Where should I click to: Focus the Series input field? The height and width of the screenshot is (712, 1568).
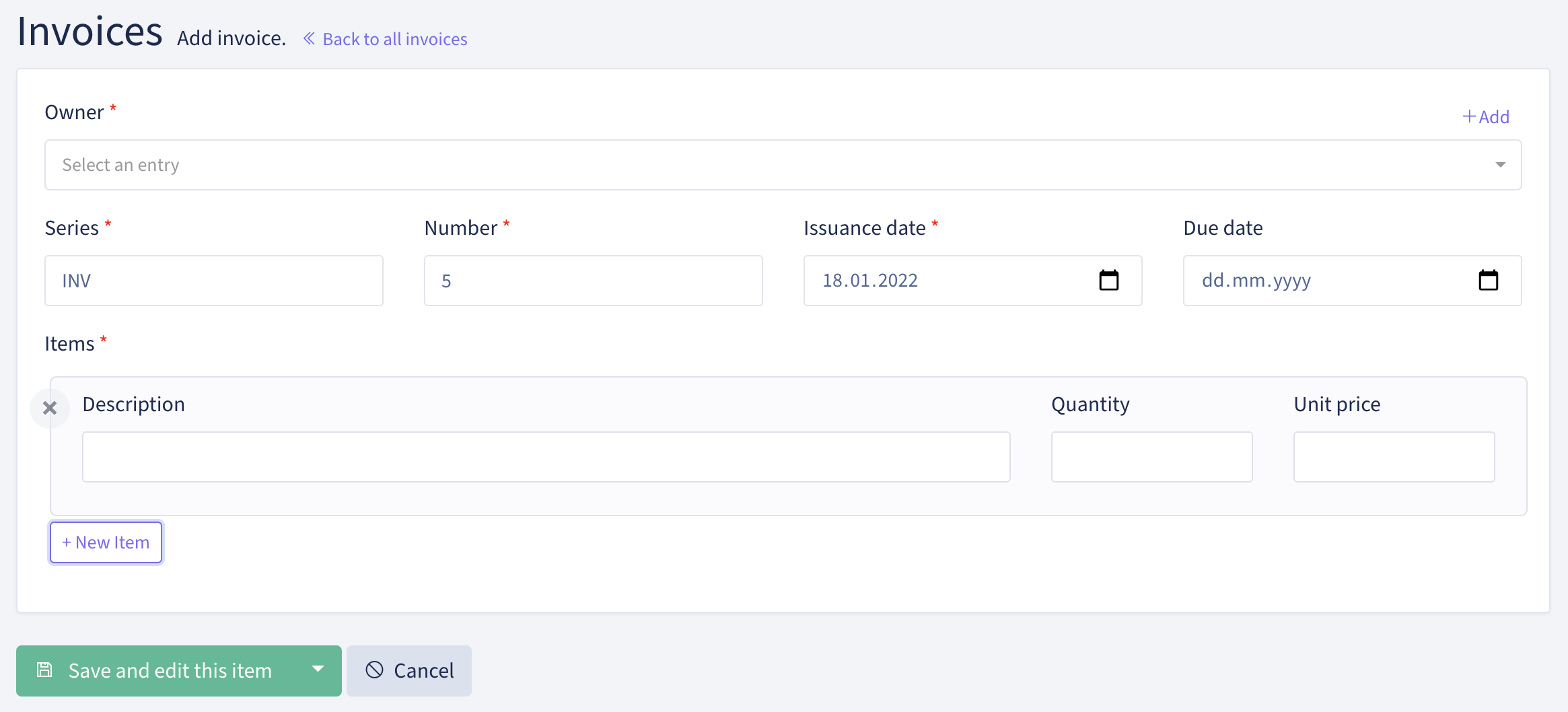pyautogui.click(x=213, y=281)
